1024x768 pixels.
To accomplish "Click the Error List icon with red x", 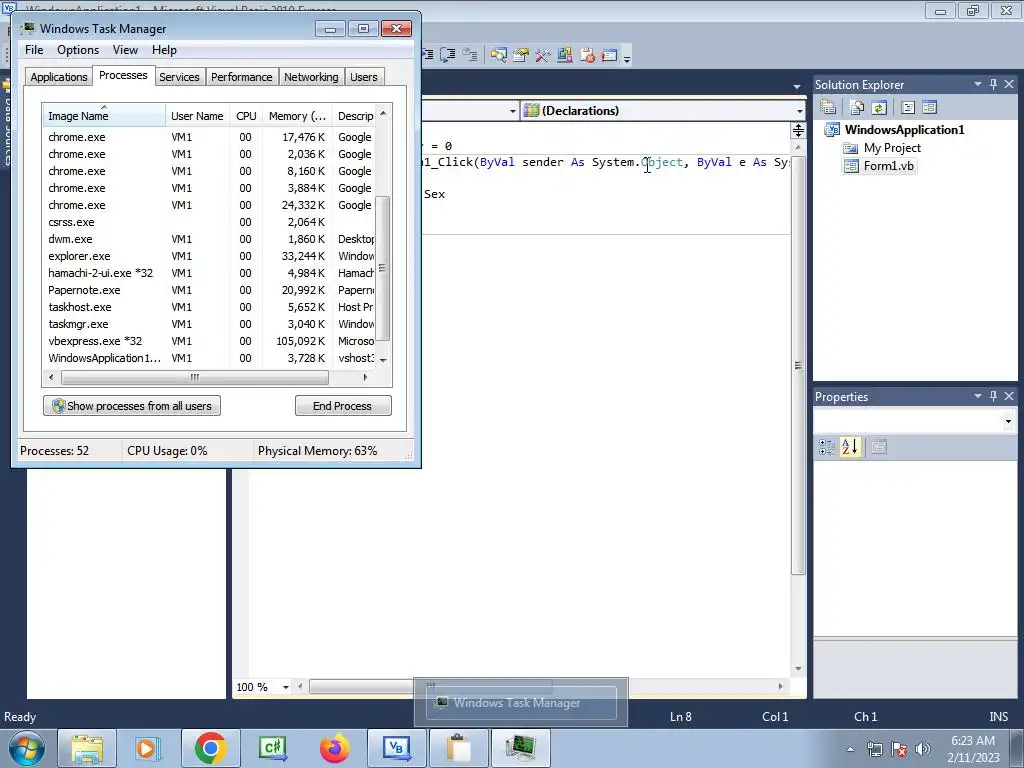I will pos(587,56).
